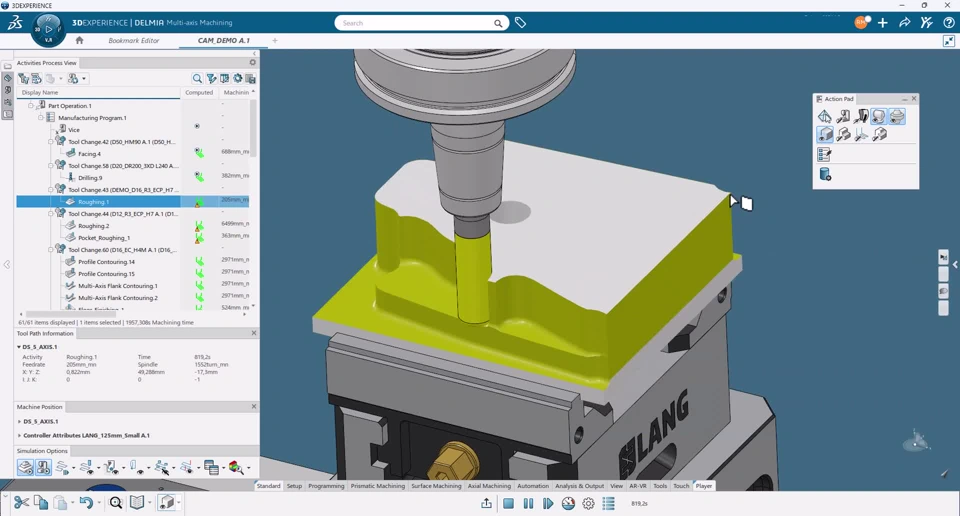Open the Analysis & Output tab
Screen dimensions: 960x516
[579, 486]
